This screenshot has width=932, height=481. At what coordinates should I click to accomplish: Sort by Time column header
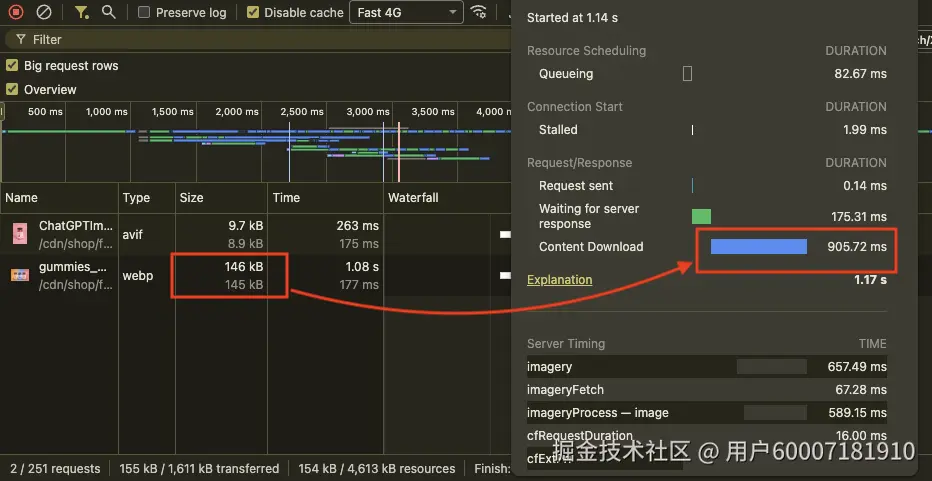tap(325, 198)
